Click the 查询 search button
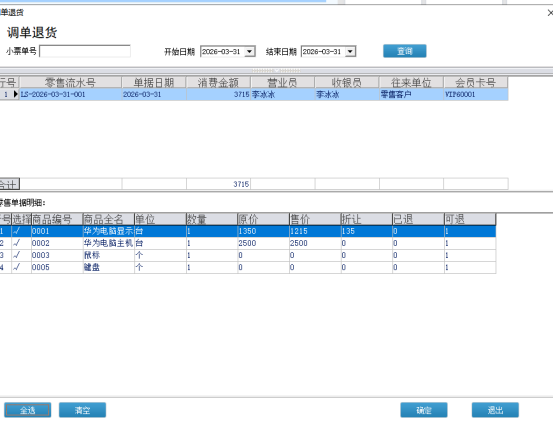The width and height of the screenshot is (553, 423). pyautogui.click(x=405, y=51)
